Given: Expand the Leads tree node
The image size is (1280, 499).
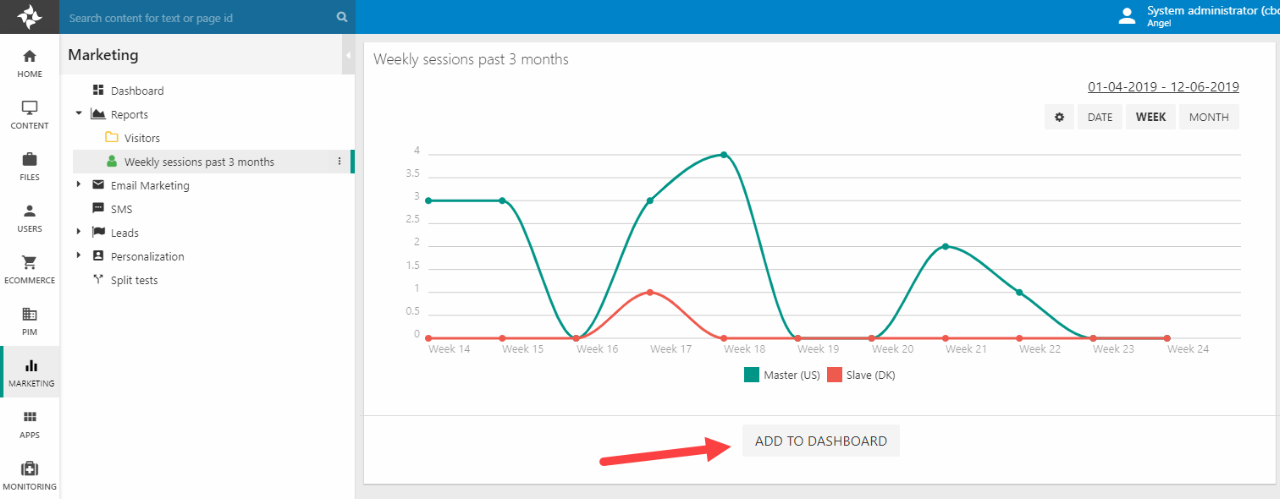Looking at the screenshot, I should (x=79, y=232).
